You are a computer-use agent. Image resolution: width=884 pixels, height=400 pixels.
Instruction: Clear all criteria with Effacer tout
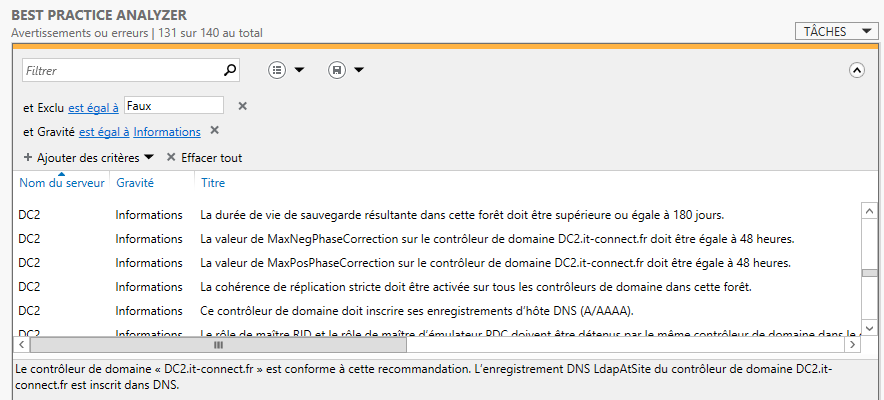coord(204,158)
